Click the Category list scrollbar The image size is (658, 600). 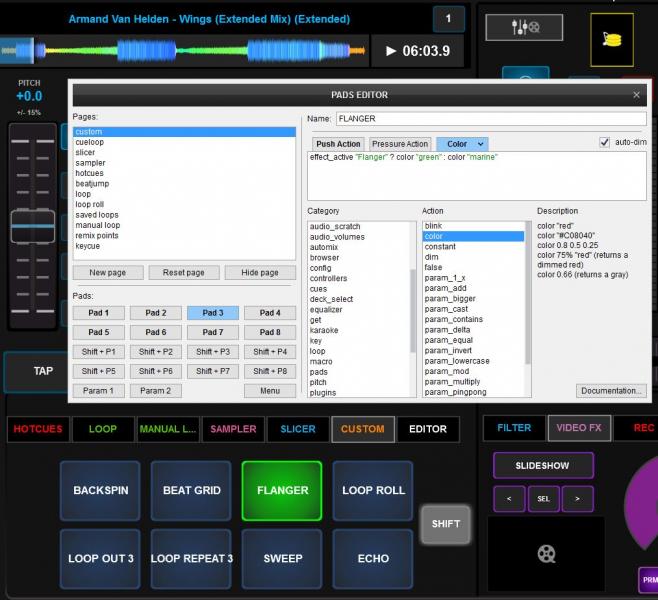tap(413, 309)
